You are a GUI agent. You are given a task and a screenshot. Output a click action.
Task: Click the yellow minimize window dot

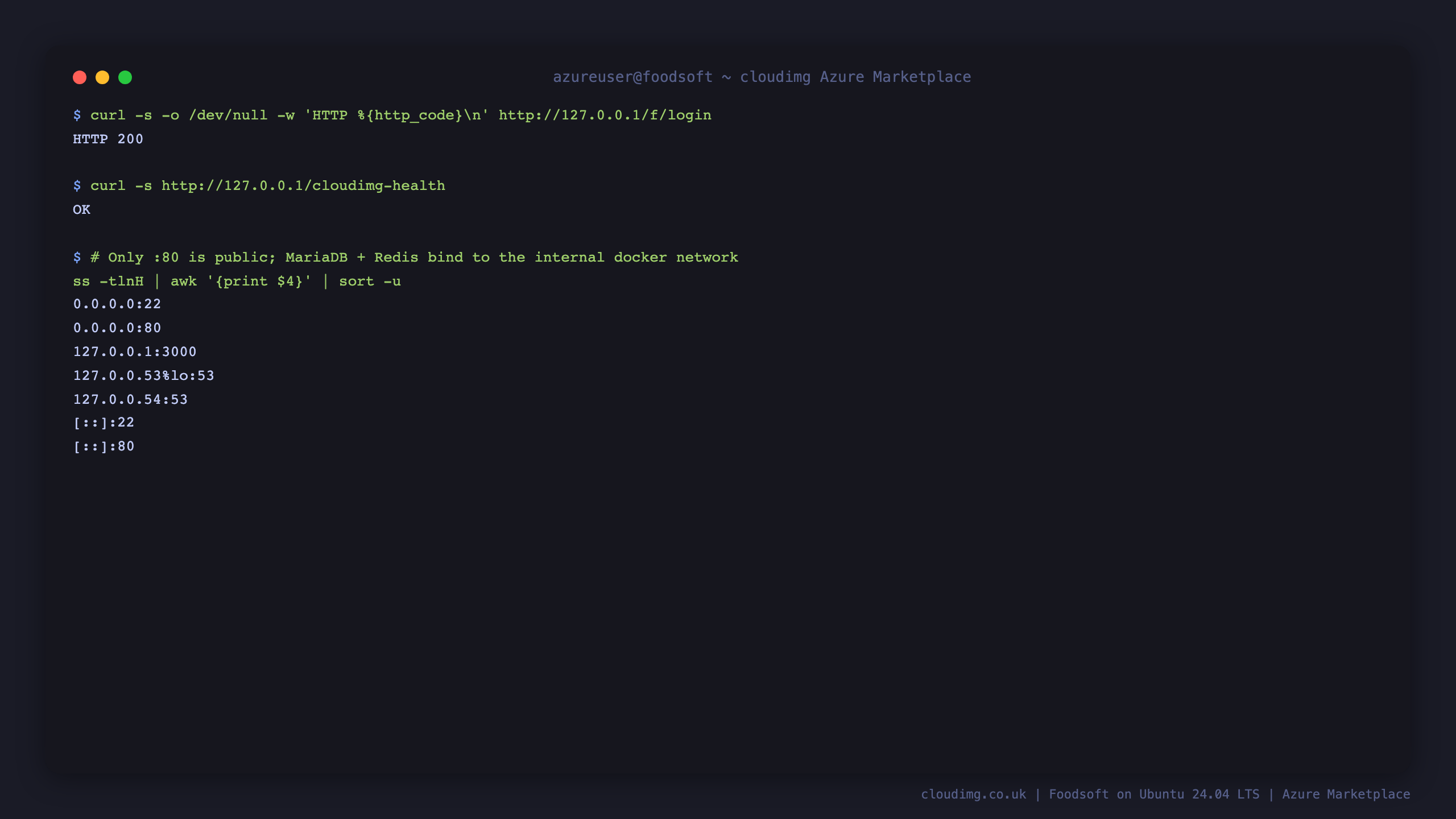[x=102, y=77]
